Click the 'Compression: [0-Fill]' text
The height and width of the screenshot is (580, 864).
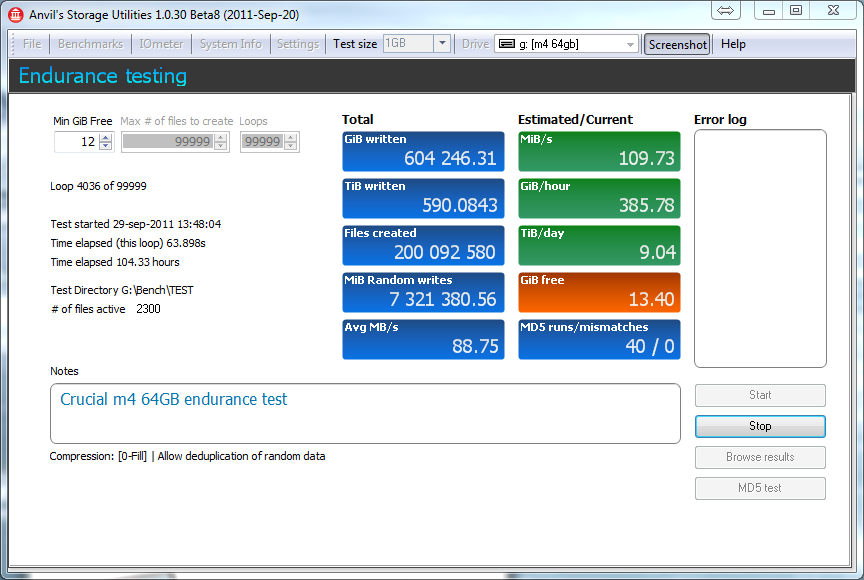click(x=98, y=456)
